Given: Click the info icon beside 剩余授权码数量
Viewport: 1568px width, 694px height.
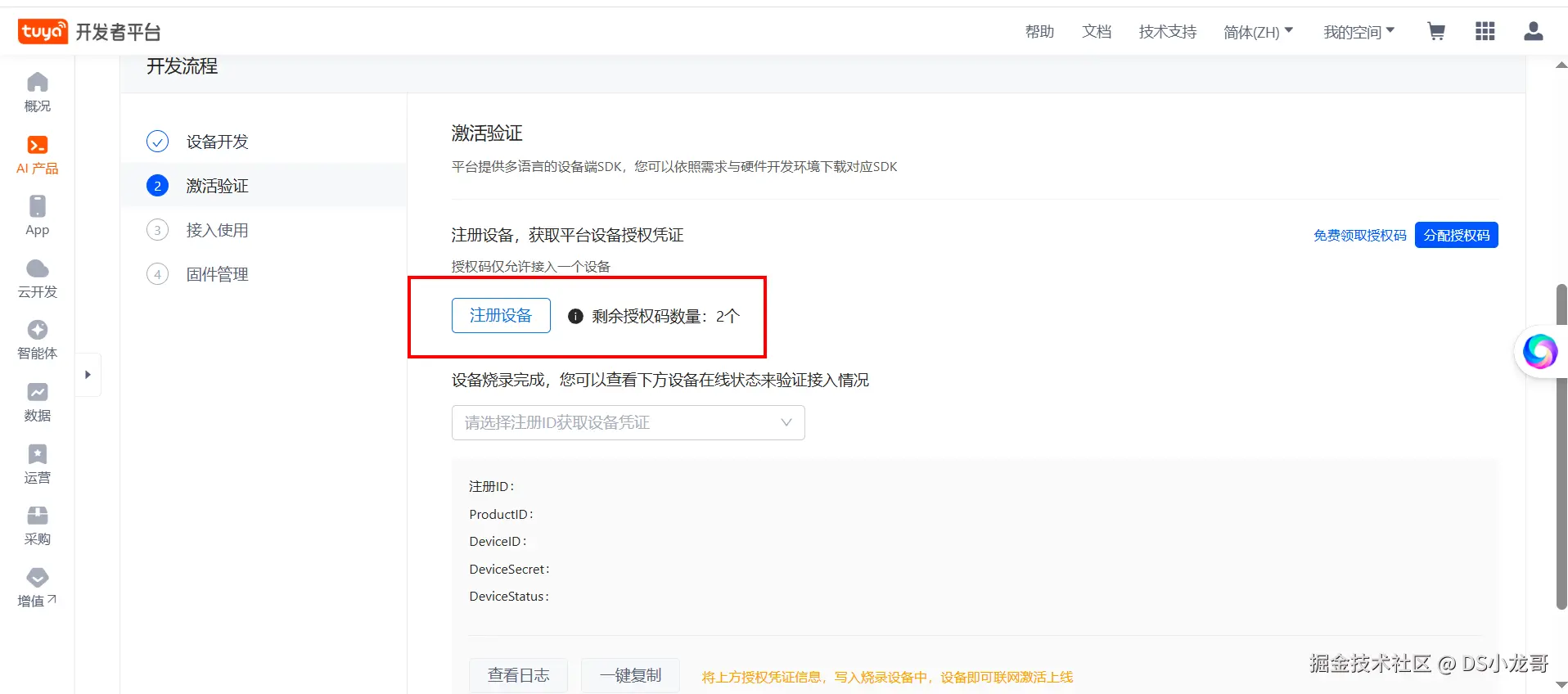Looking at the screenshot, I should click(575, 316).
